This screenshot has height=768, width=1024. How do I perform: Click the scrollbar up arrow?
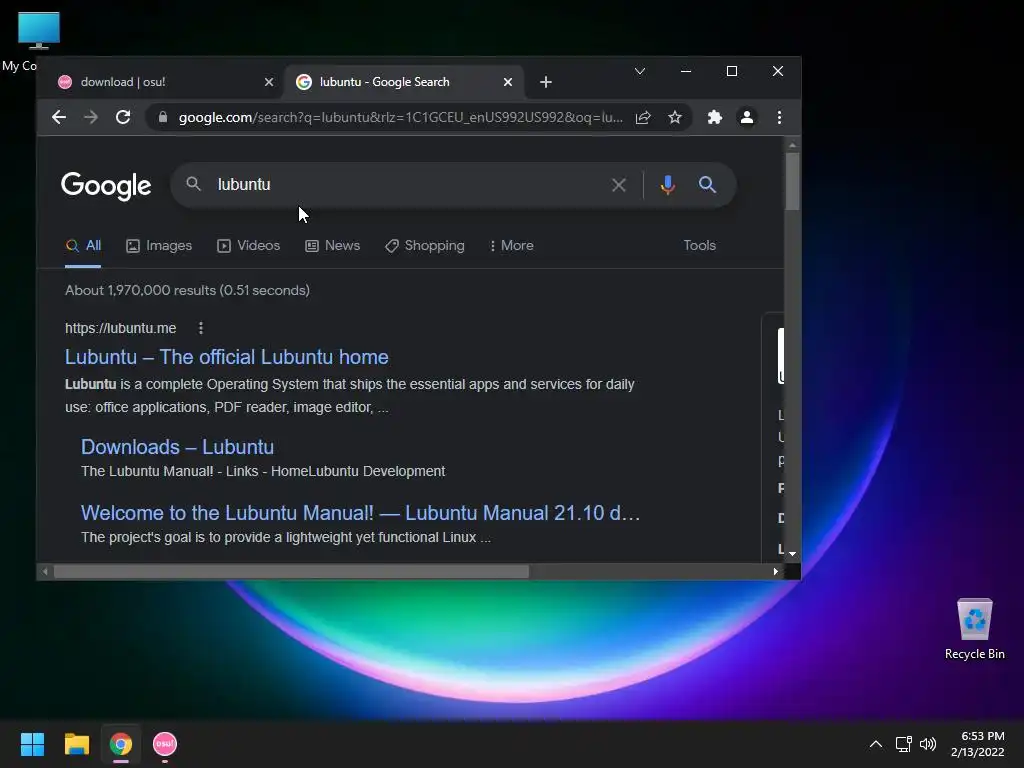792,145
